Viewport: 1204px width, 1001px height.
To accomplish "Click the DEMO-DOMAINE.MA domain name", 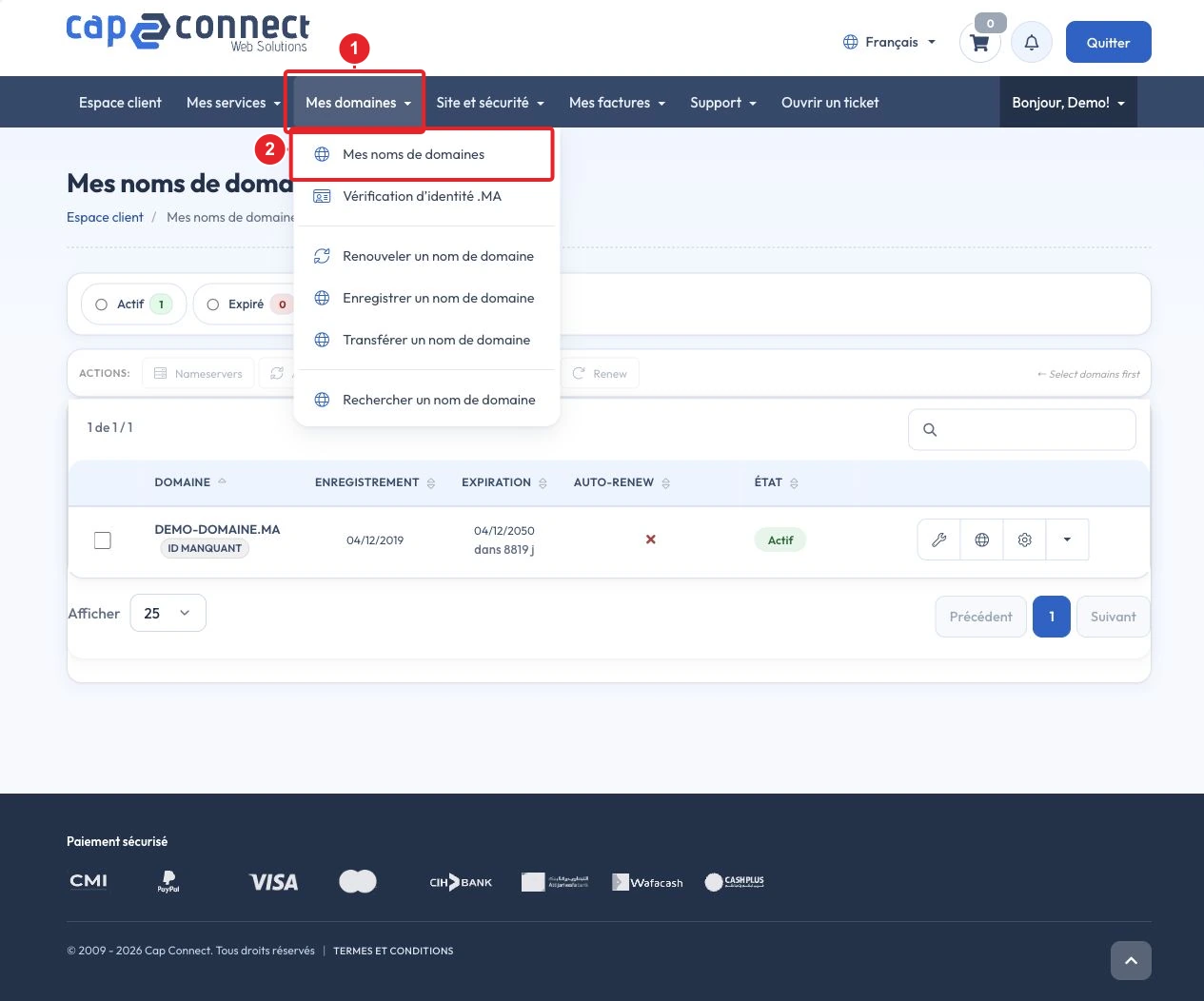I will coord(217,529).
